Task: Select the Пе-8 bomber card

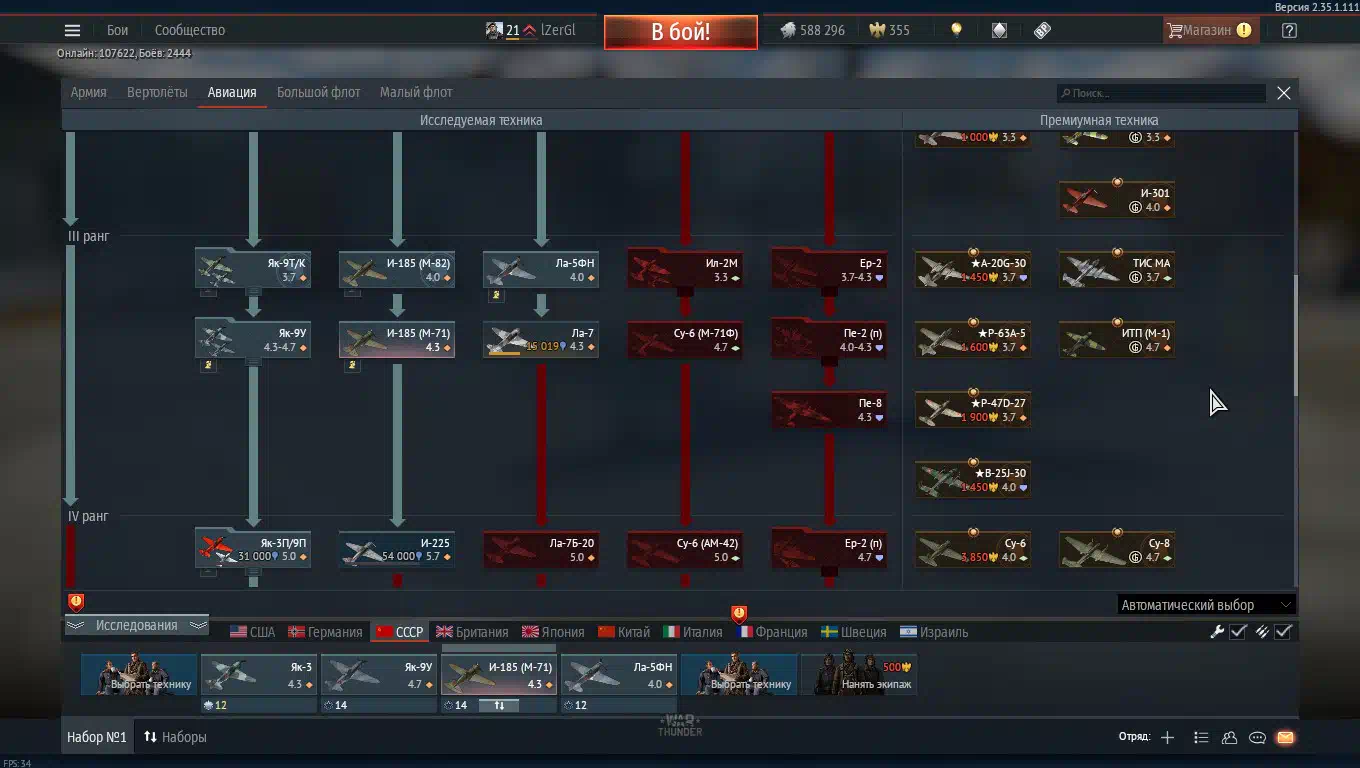Action: coord(829,410)
